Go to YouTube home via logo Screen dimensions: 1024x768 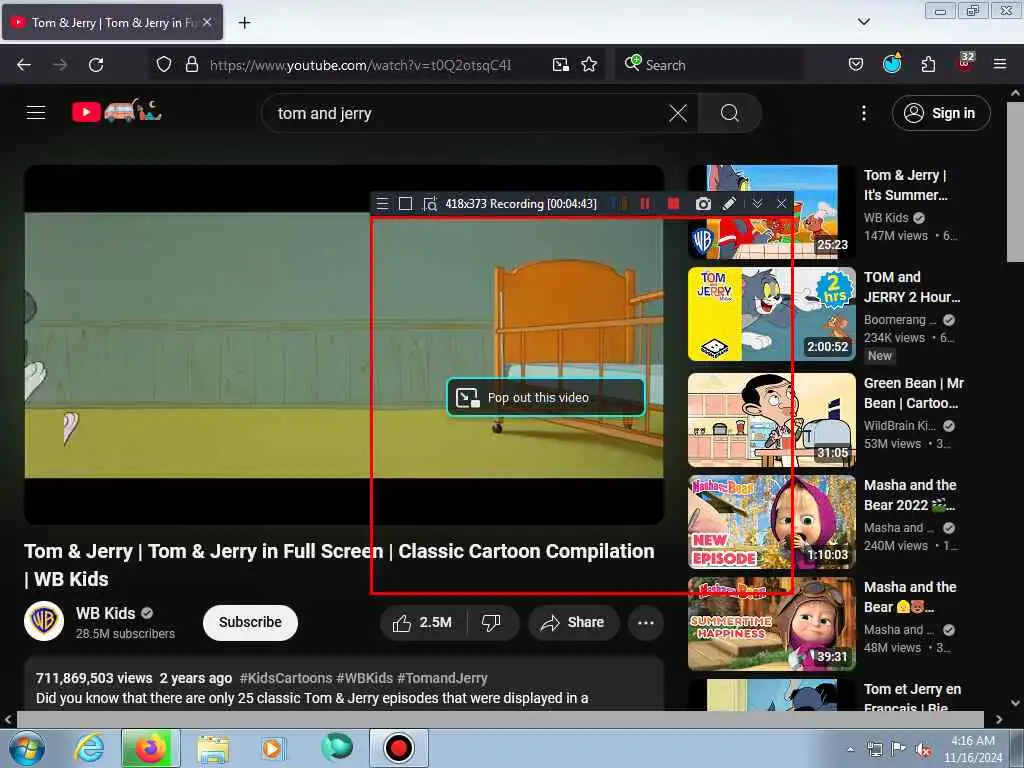pyautogui.click(x=117, y=112)
